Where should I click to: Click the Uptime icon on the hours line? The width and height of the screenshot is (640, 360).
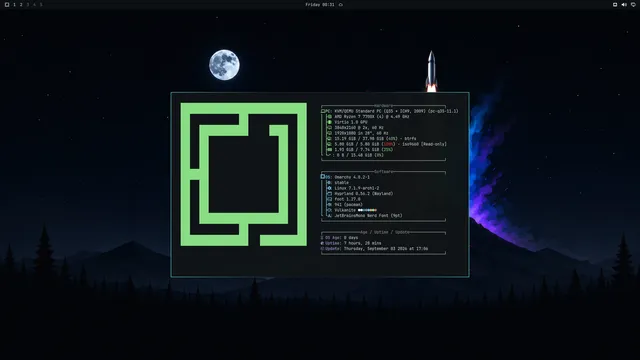point(322,243)
